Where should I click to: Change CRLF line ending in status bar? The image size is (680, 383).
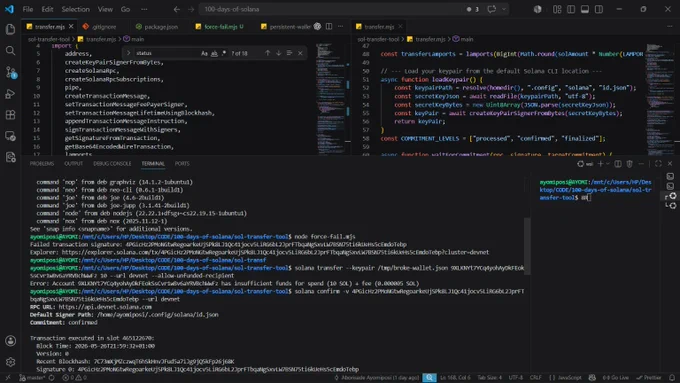(536, 377)
